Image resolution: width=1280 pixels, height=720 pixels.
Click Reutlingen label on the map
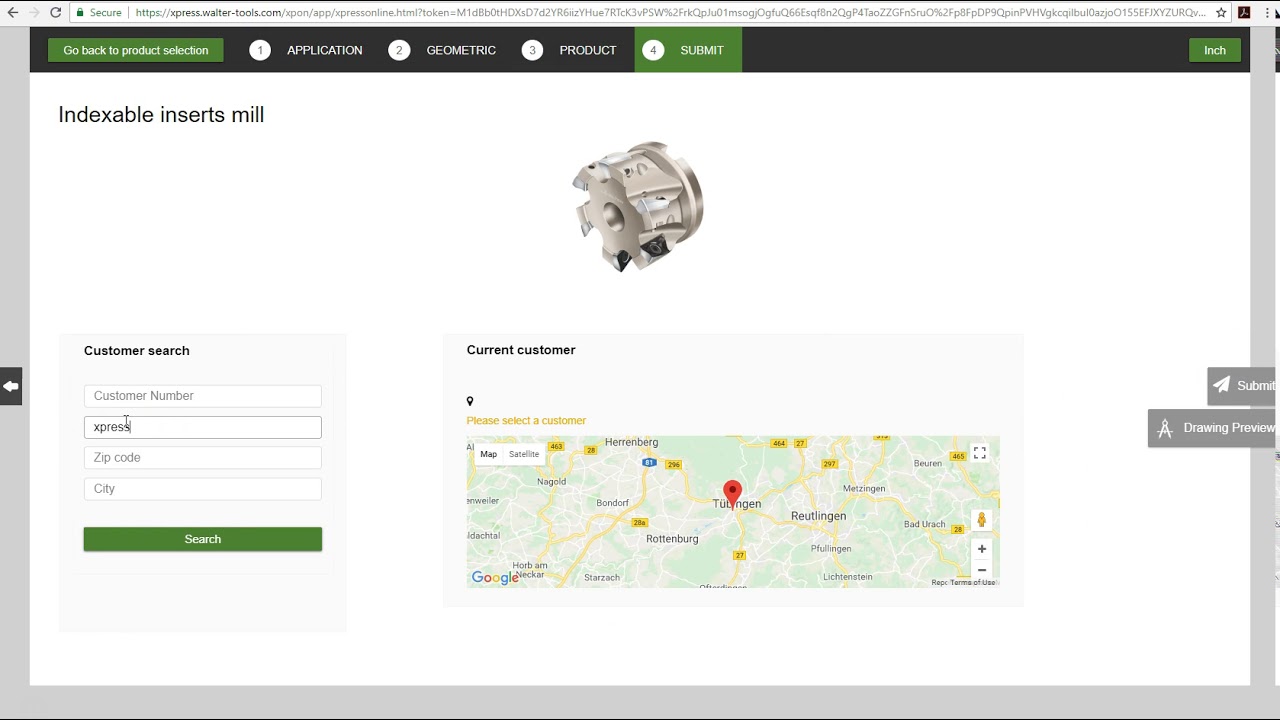pos(818,516)
